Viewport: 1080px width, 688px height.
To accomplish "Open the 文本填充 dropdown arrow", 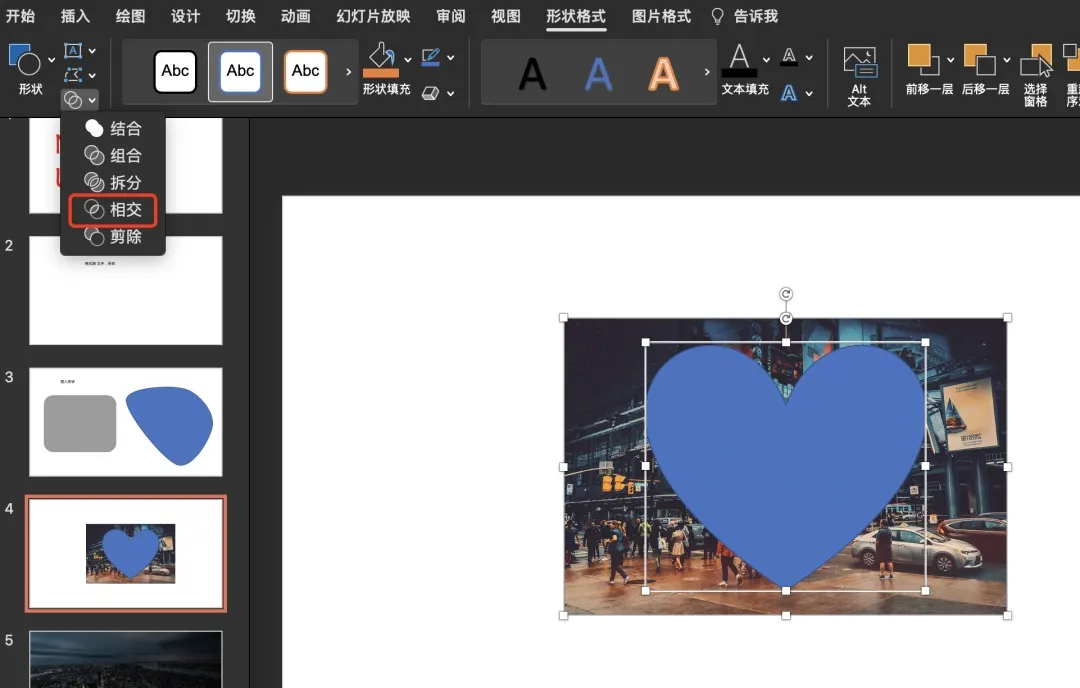I will (x=766, y=60).
